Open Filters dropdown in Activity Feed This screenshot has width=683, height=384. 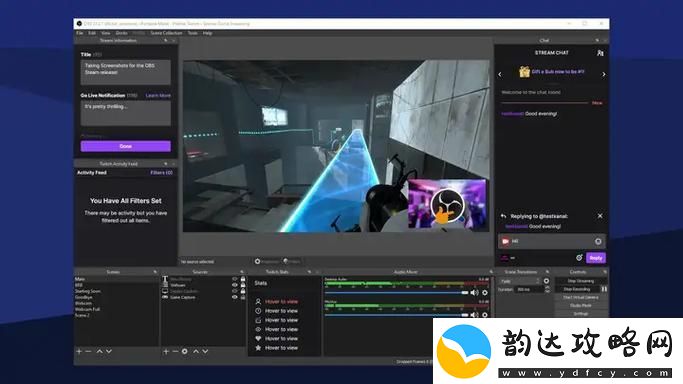tap(161, 173)
